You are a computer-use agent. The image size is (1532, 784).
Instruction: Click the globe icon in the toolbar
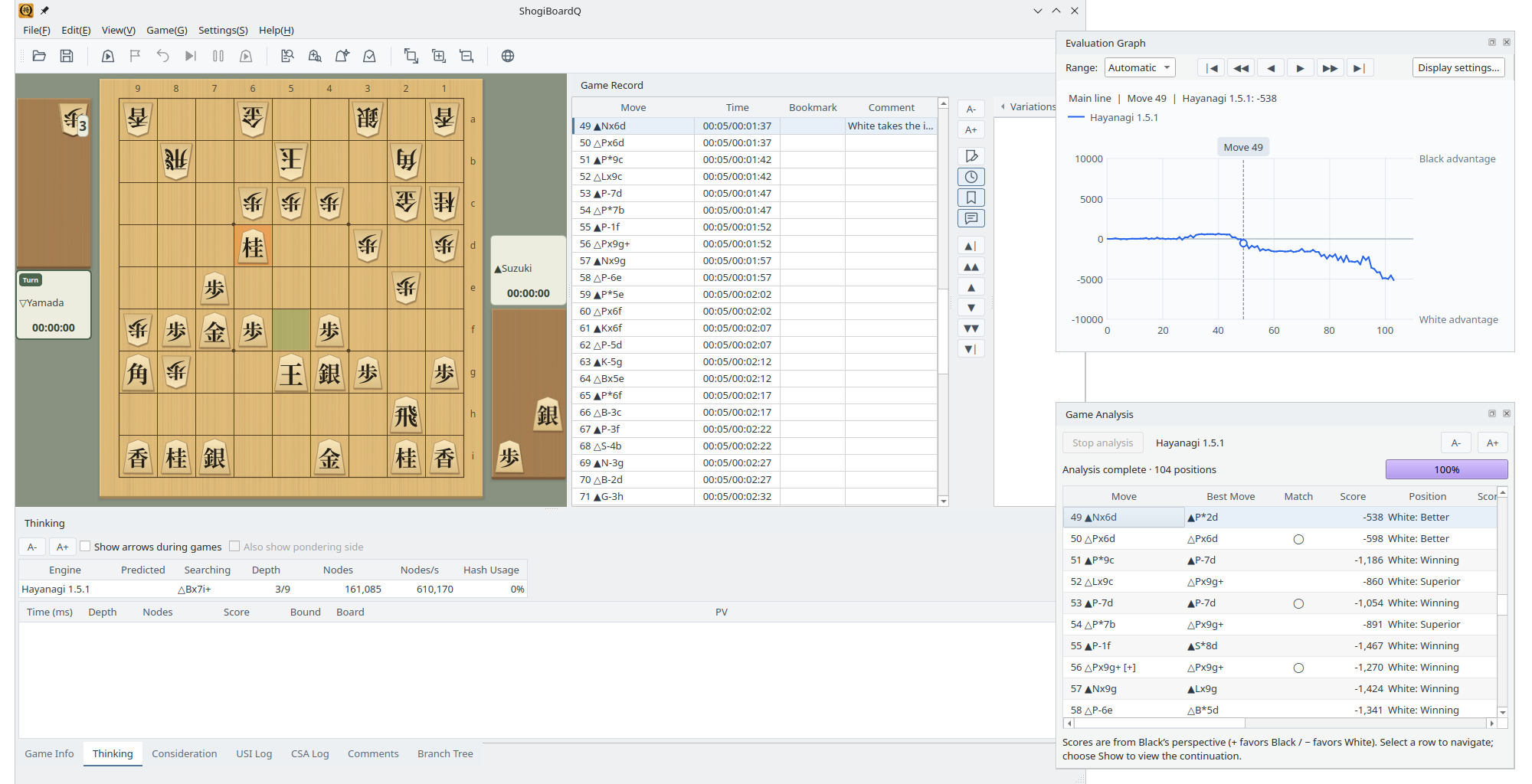click(x=508, y=56)
